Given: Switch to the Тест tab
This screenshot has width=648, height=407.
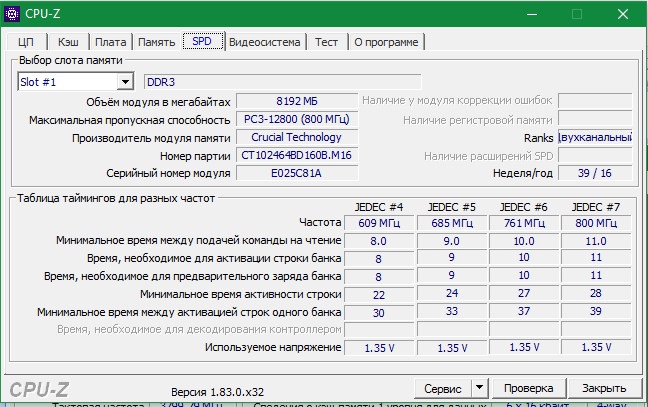Looking at the screenshot, I should click(x=326, y=42).
